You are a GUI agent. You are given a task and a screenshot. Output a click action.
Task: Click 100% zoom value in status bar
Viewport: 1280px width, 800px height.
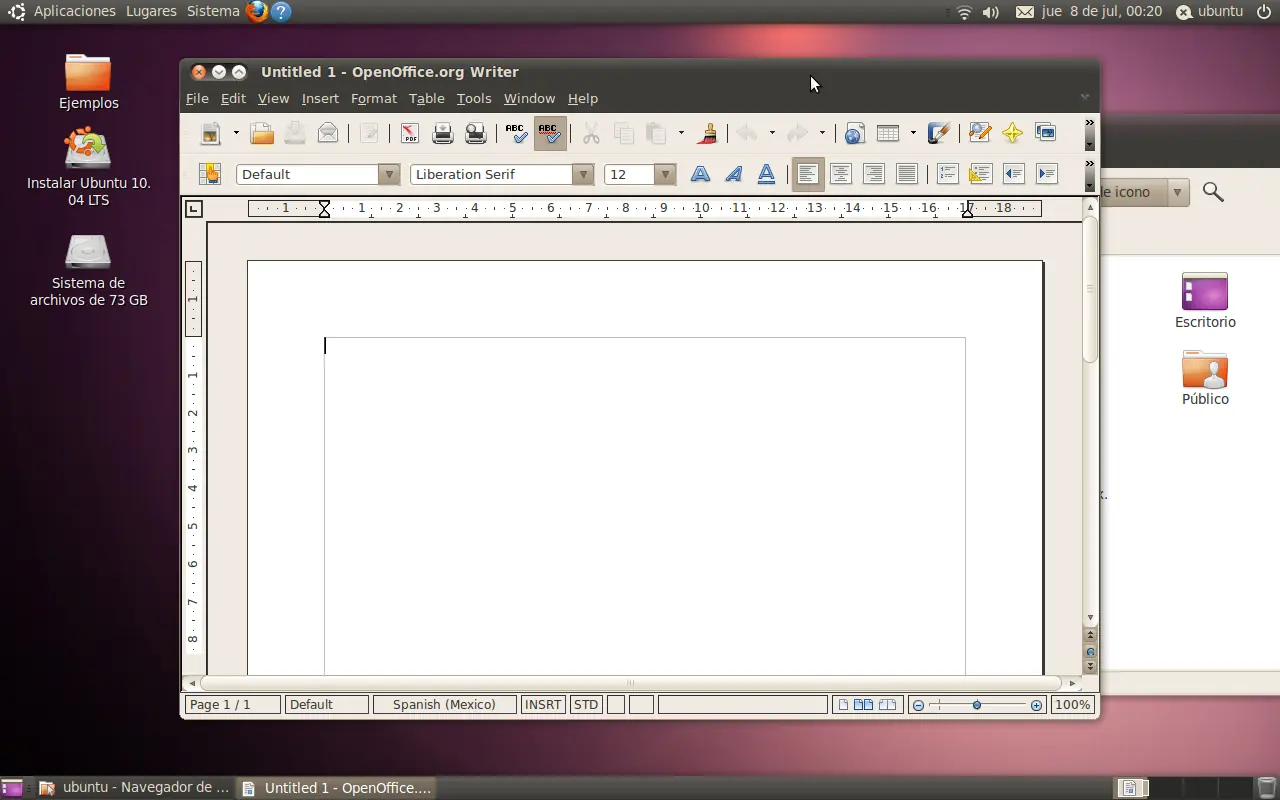pyautogui.click(x=1072, y=705)
